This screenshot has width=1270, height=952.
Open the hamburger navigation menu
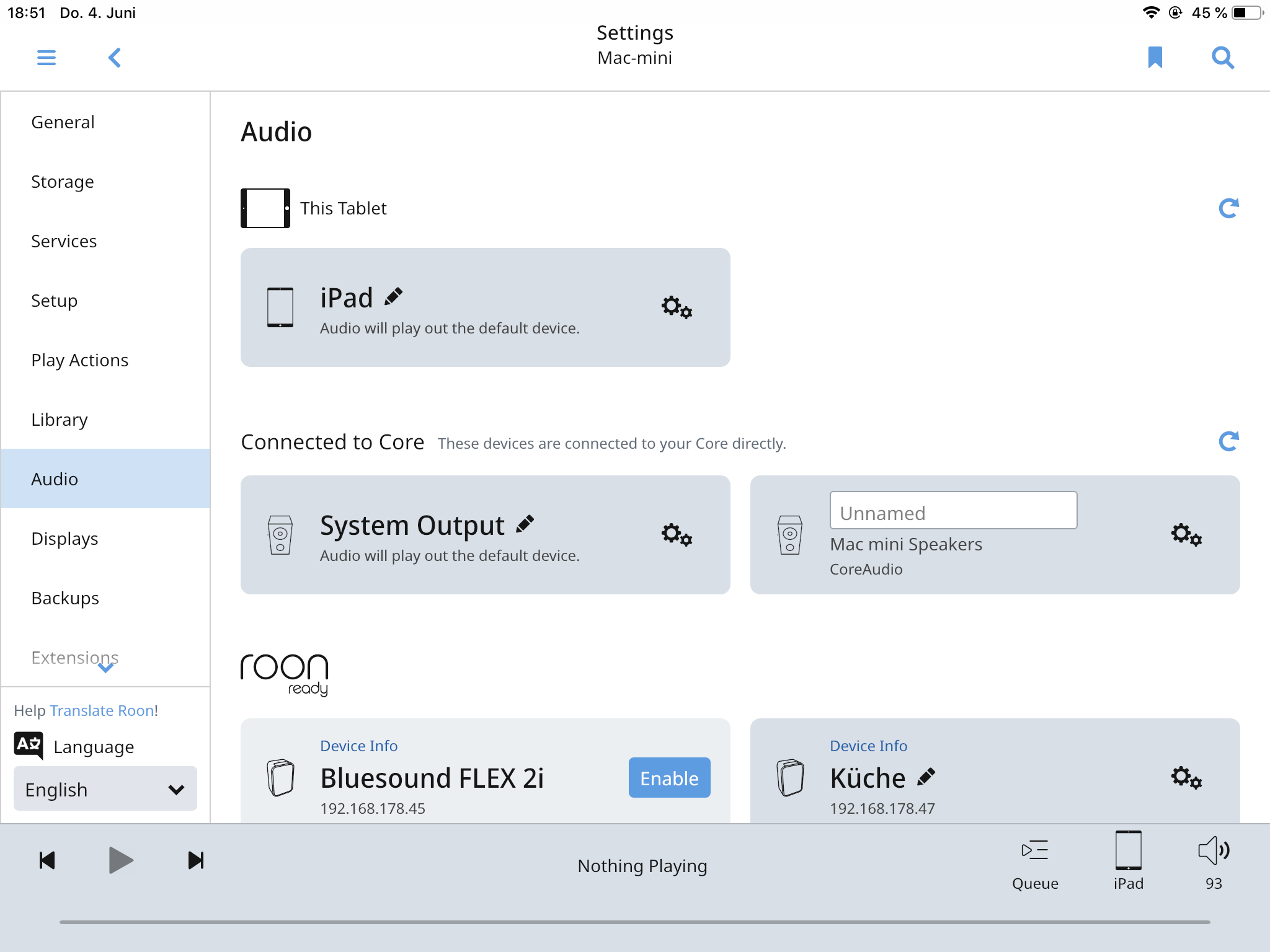tap(47, 58)
